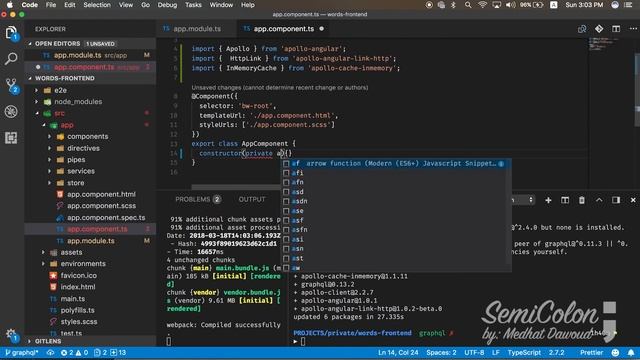Select the 'ase' snippet suggestion

[x=393, y=211]
